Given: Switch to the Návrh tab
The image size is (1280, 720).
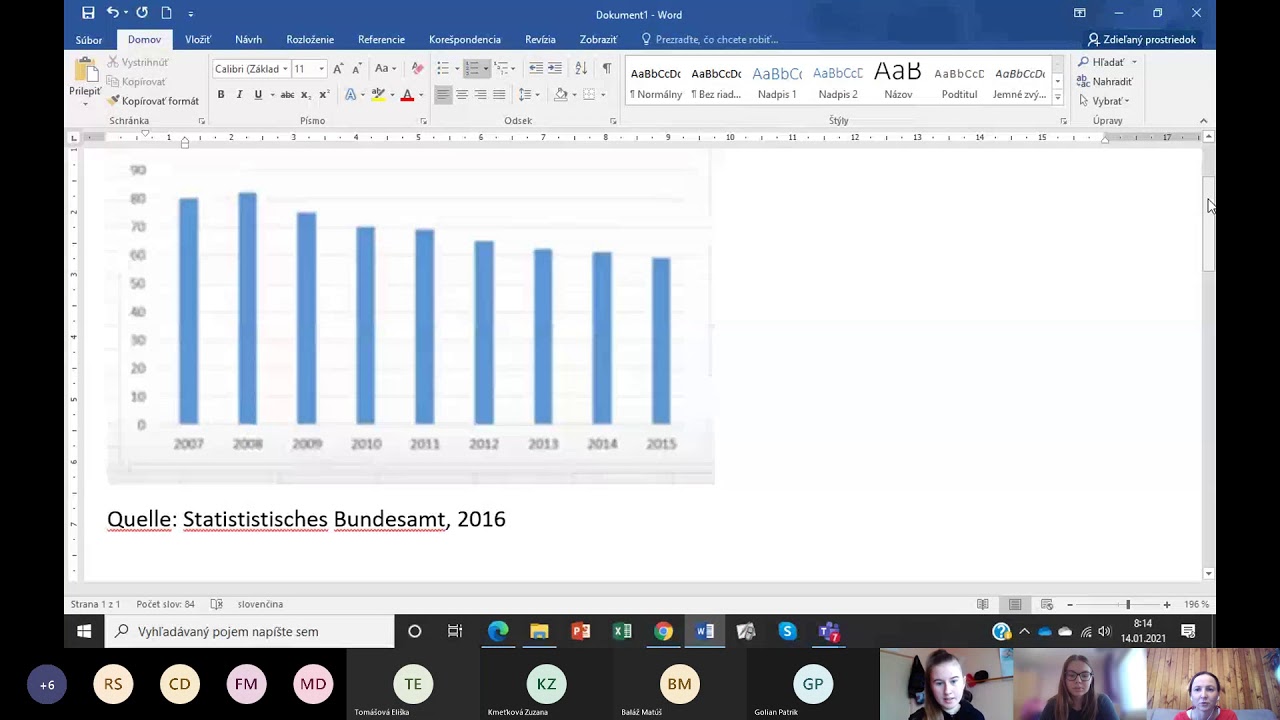Looking at the screenshot, I should click(x=248, y=40).
